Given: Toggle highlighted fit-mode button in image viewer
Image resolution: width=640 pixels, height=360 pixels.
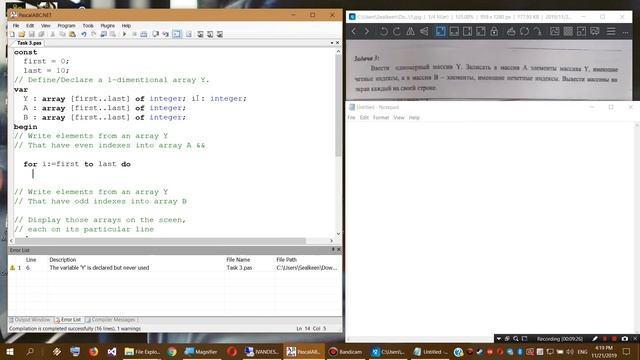Looking at the screenshot, I should (440, 31).
